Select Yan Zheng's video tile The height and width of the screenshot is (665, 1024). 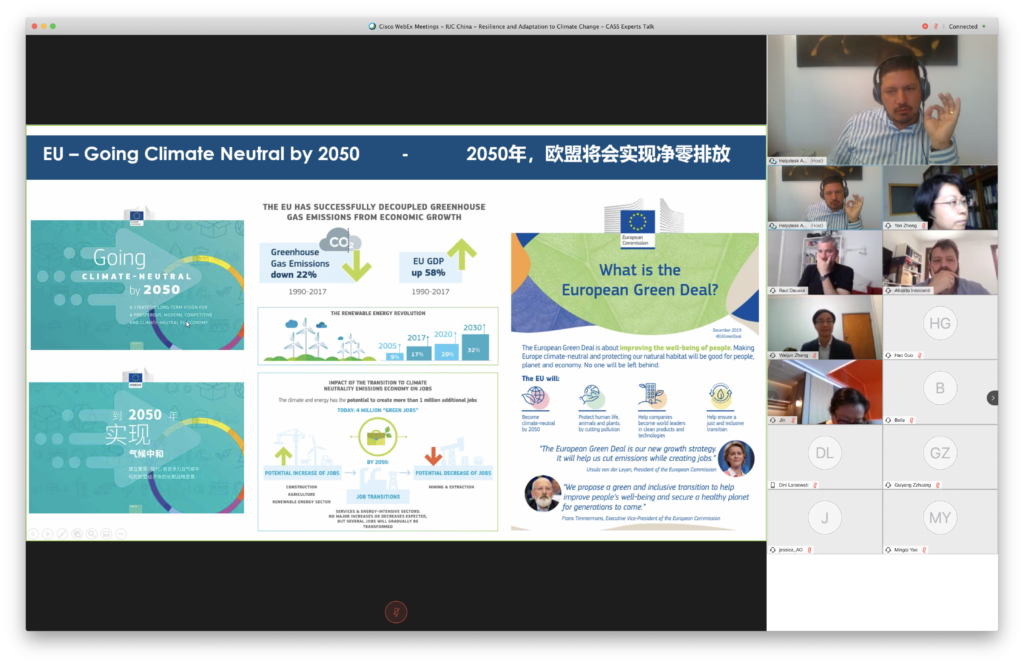(x=940, y=197)
